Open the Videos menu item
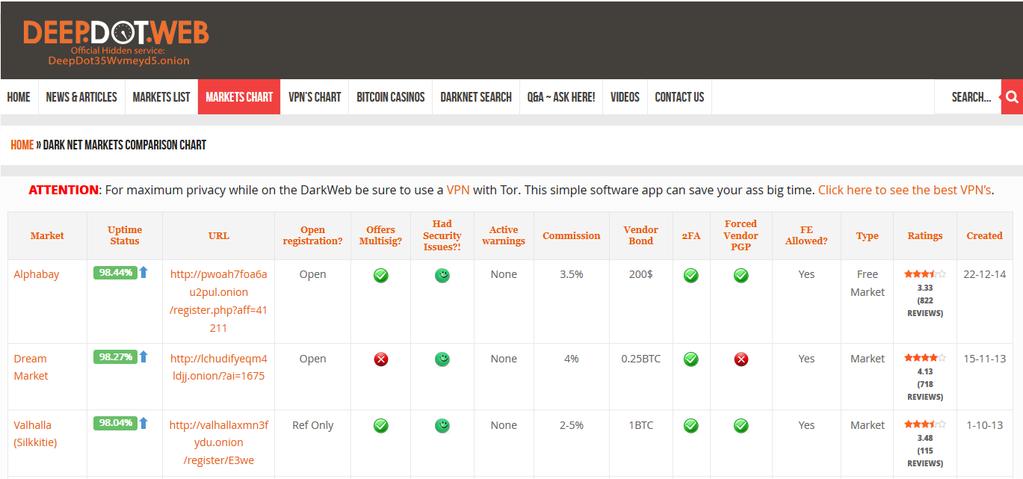1023x479 pixels. click(625, 97)
